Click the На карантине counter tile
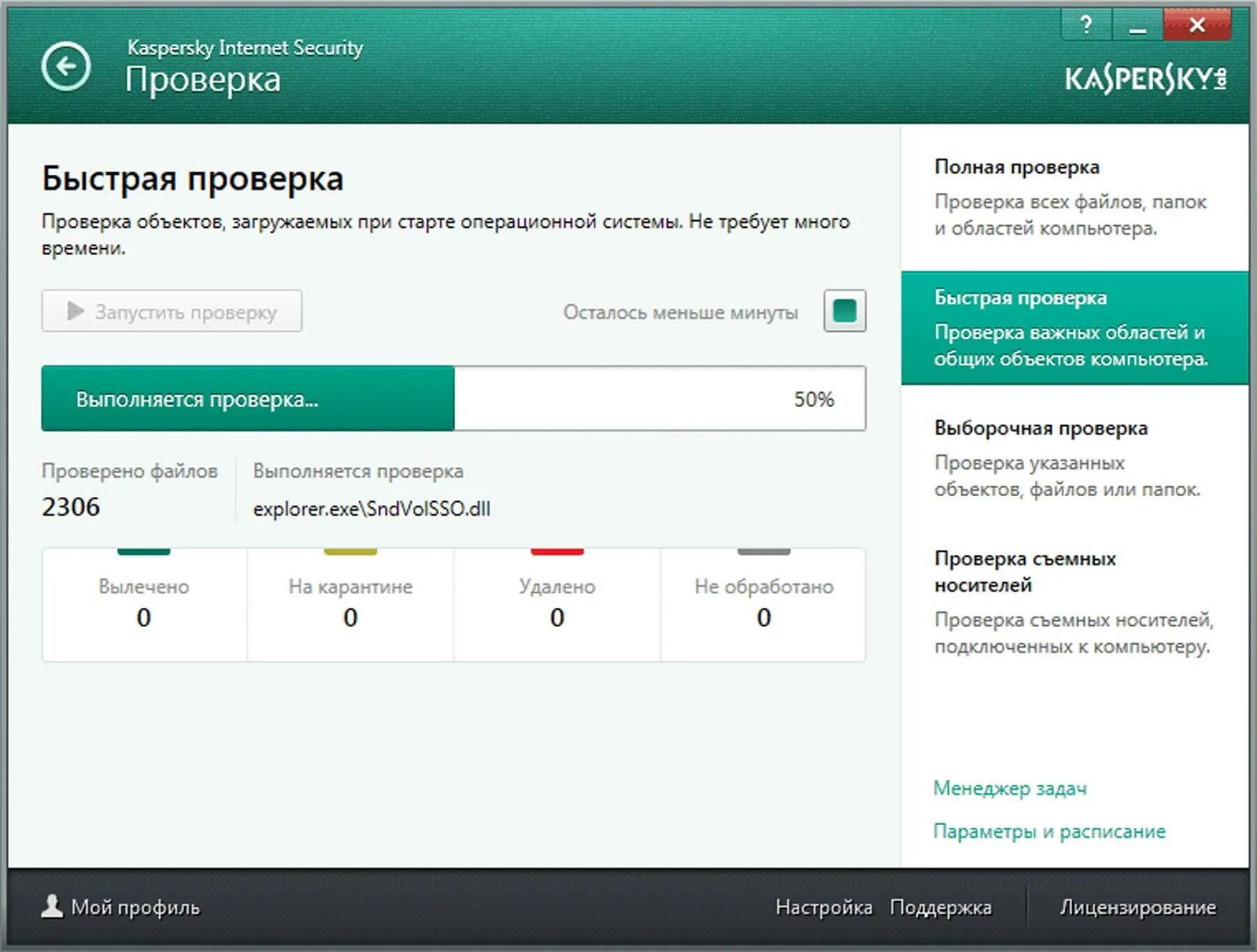The image size is (1257, 952). [350, 604]
